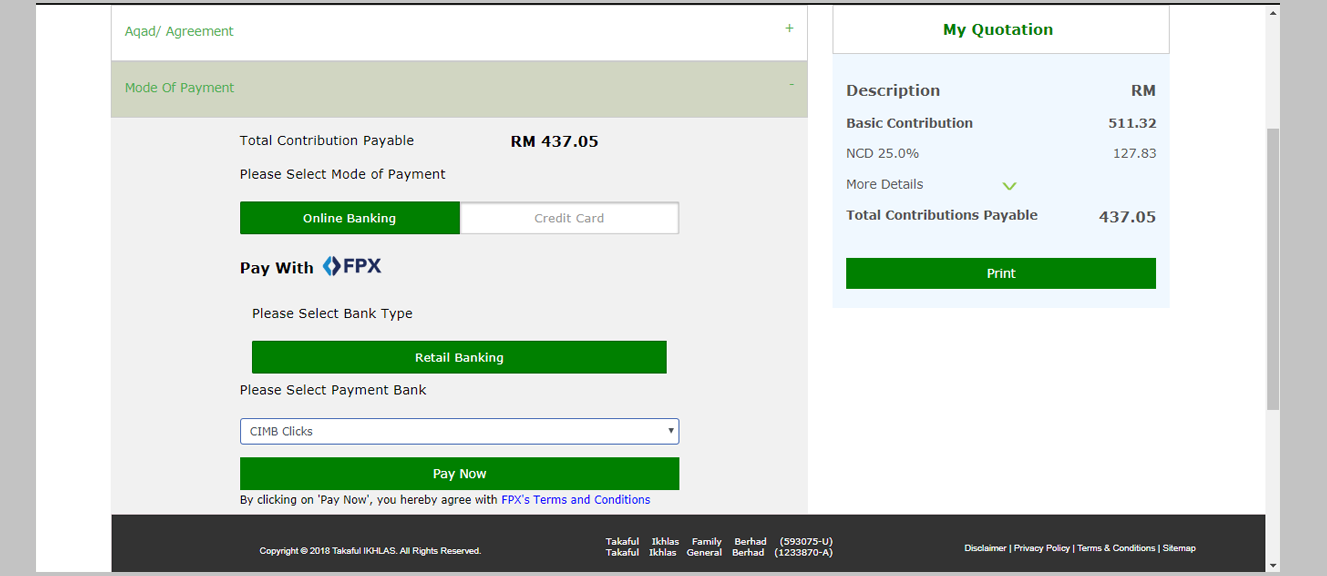Screen dimensions: 1327x576
Task: Open the Sitemap footer link
Action: click(1179, 548)
